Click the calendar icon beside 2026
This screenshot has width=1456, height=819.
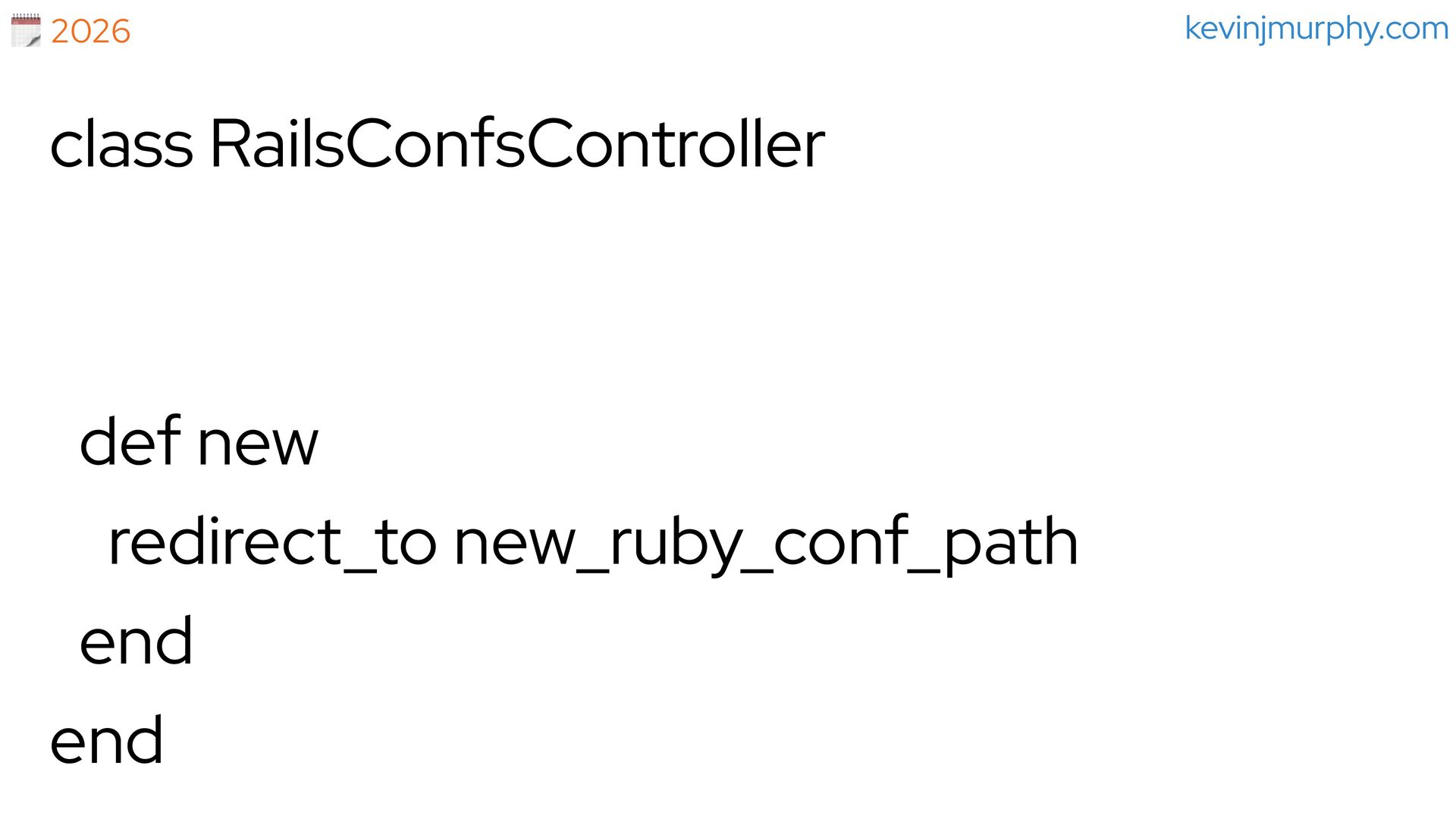coord(26,30)
